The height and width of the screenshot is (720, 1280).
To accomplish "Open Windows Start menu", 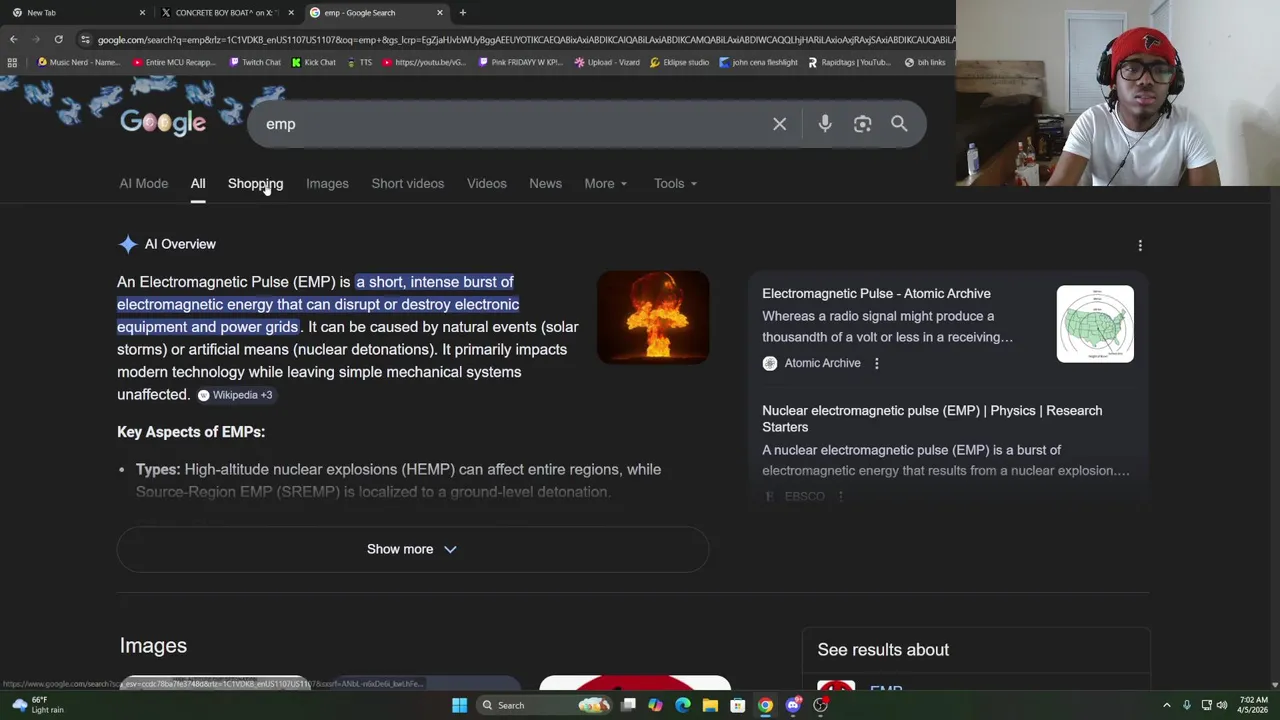I will point(459,705).
